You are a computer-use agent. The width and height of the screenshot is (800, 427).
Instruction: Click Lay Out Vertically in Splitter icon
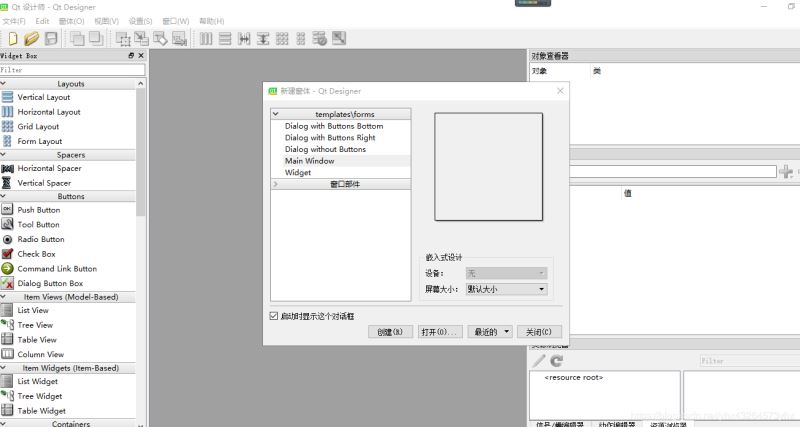(x=263, y=38)
